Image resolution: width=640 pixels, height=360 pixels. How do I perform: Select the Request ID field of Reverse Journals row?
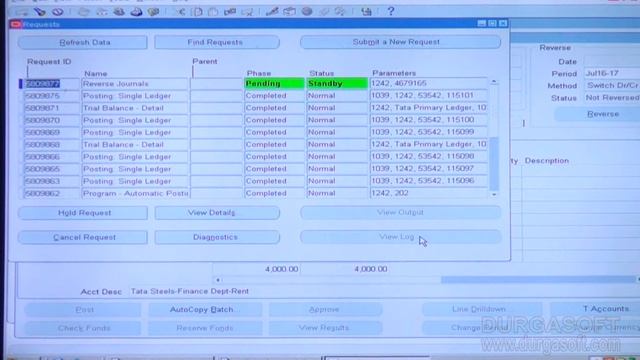click(52, 84)
